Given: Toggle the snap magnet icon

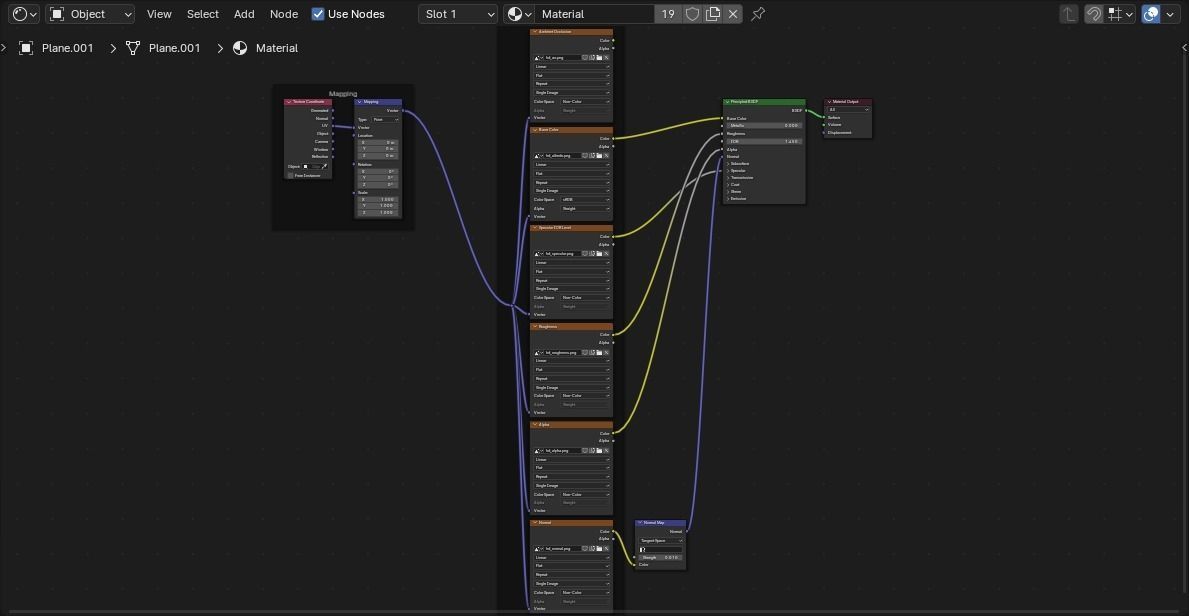Looking at the screenshot, I should pyautogui.click(x=1093, y=14).
